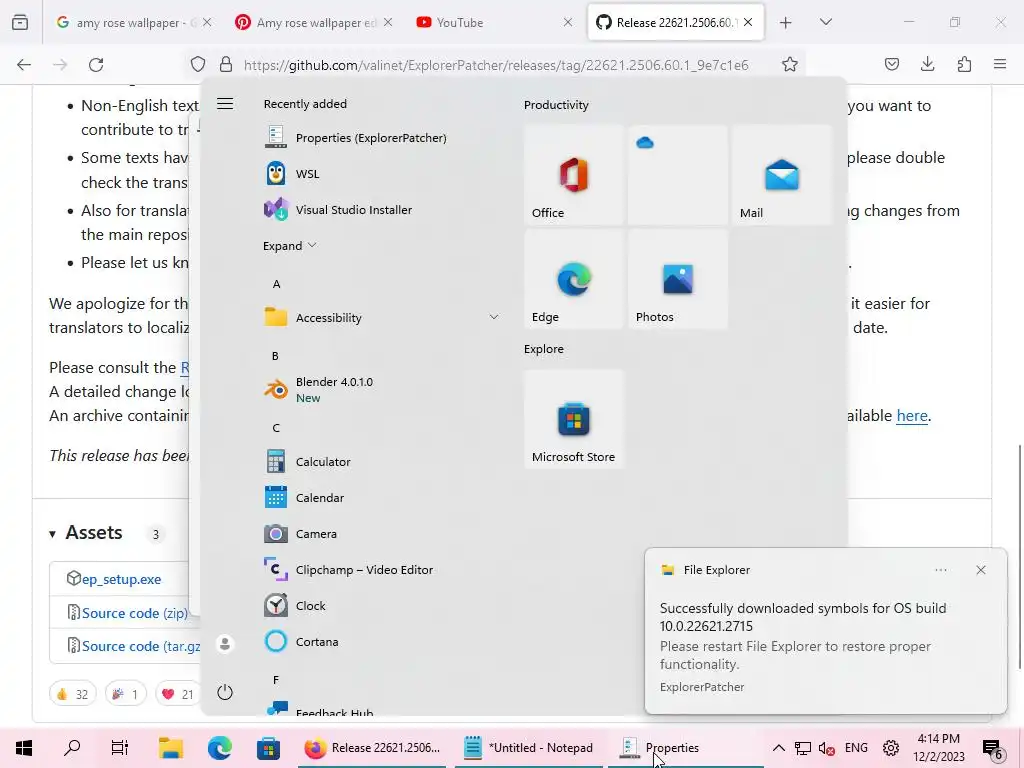Open Properties (ExplorerPatcher) from Recently added
This screenshot has height=768, width=1024.
pyautogui.click(x=356, y=138)
